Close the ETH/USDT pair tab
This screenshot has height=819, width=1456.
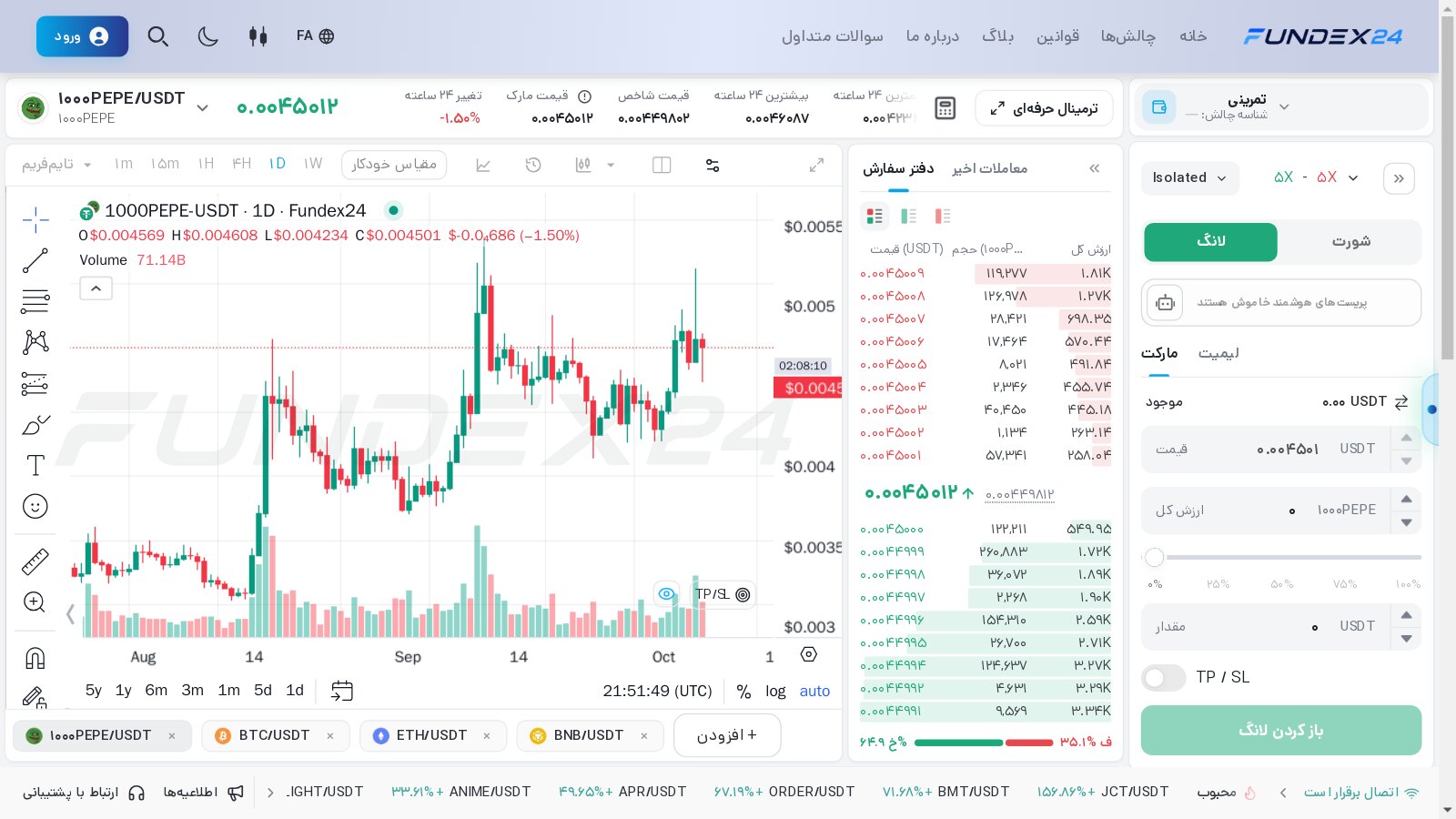pos(487,735)
